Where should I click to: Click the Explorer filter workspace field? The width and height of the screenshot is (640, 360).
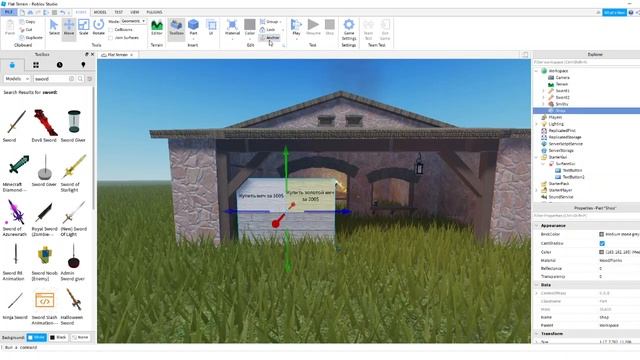[586, 62]
